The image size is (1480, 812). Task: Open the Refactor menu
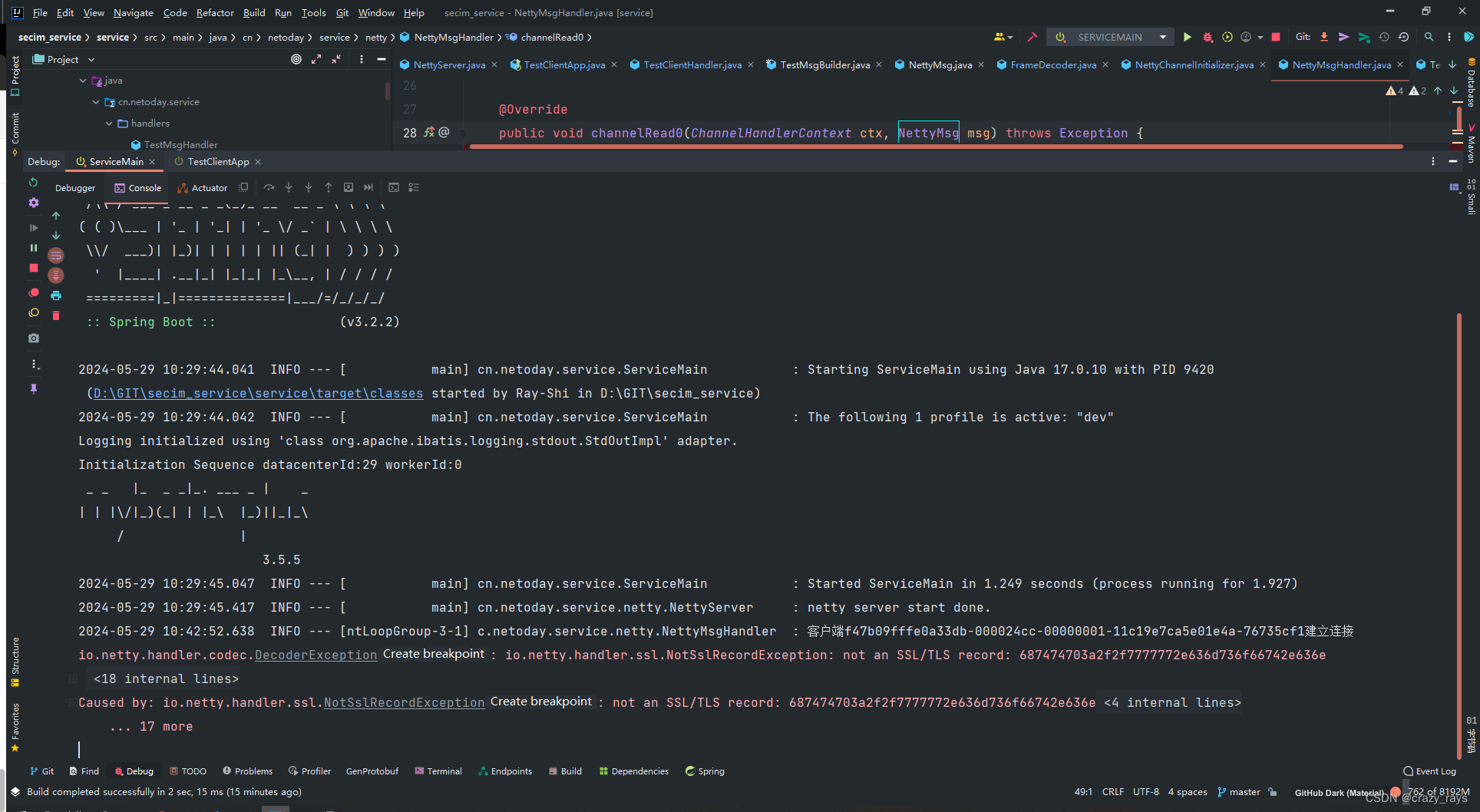click(215, 12)
